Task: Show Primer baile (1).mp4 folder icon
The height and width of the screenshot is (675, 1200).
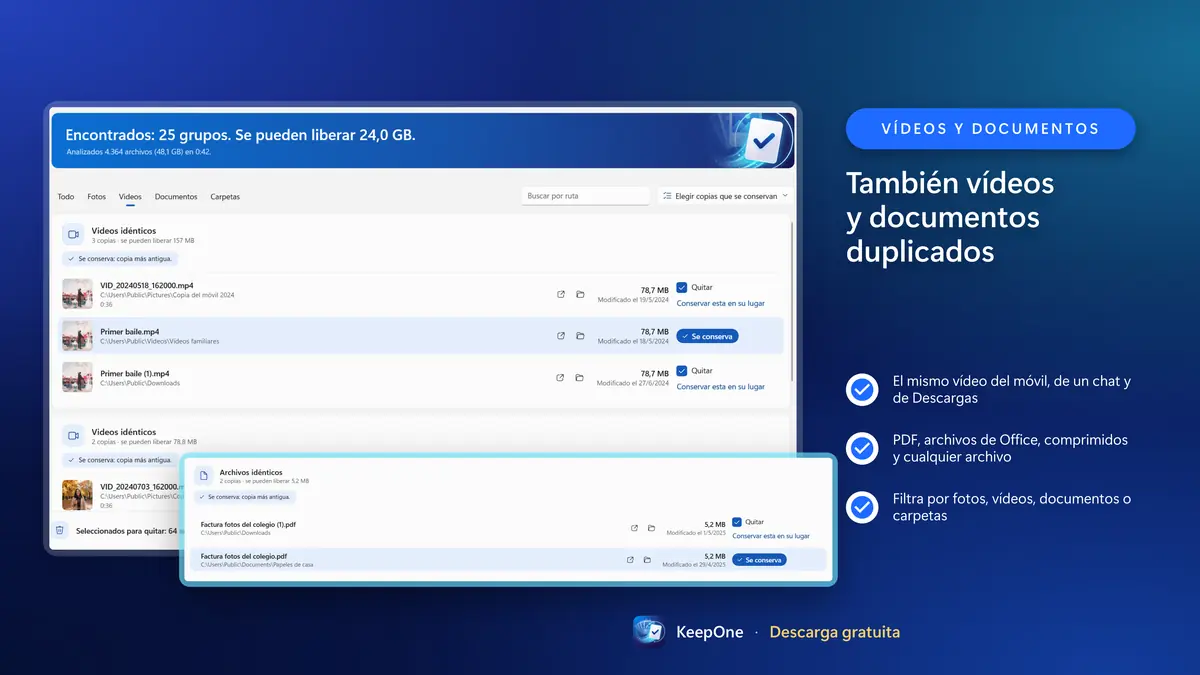Action: (x=580, y=378)
